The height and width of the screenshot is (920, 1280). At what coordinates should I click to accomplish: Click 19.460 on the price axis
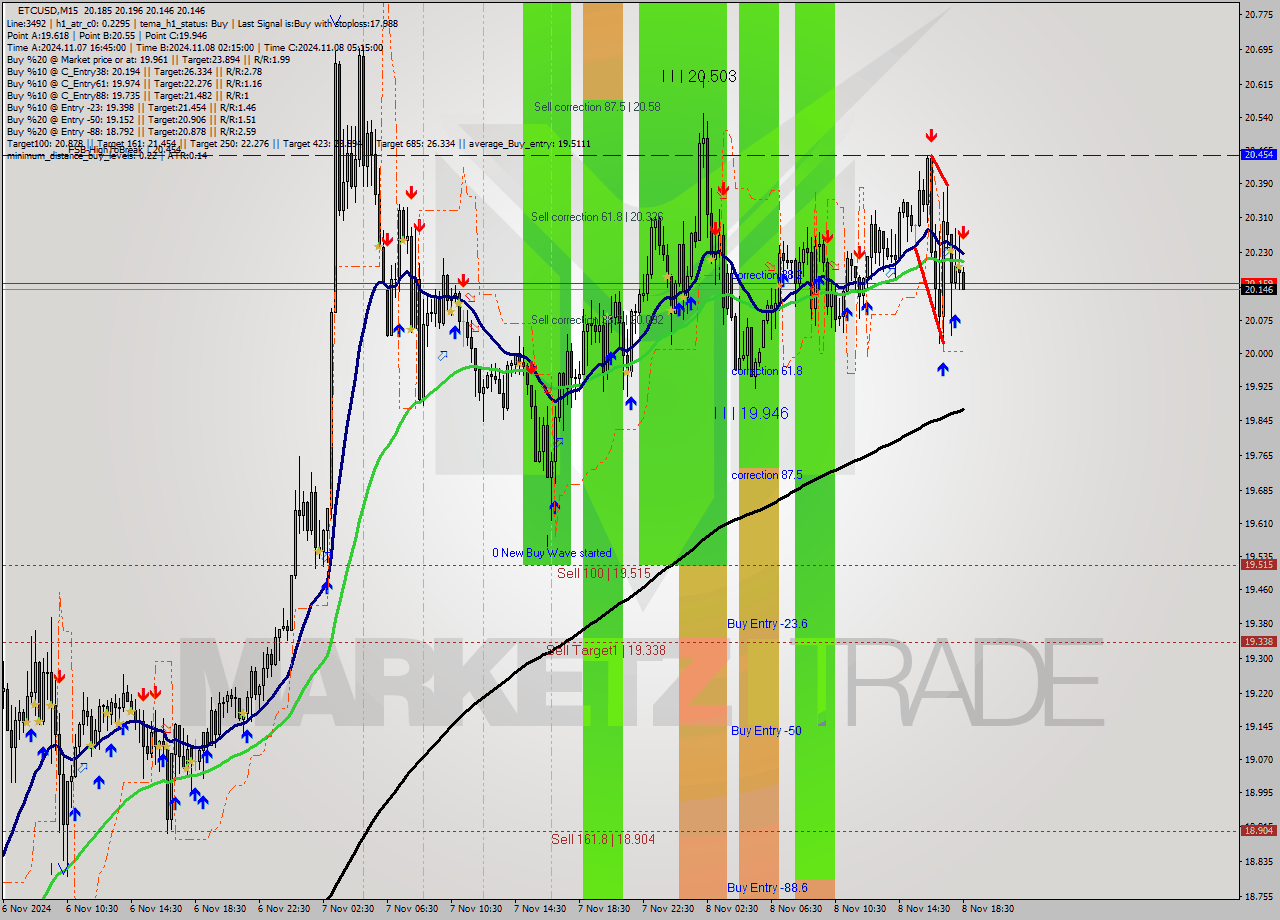click(x=1258, y=590)
